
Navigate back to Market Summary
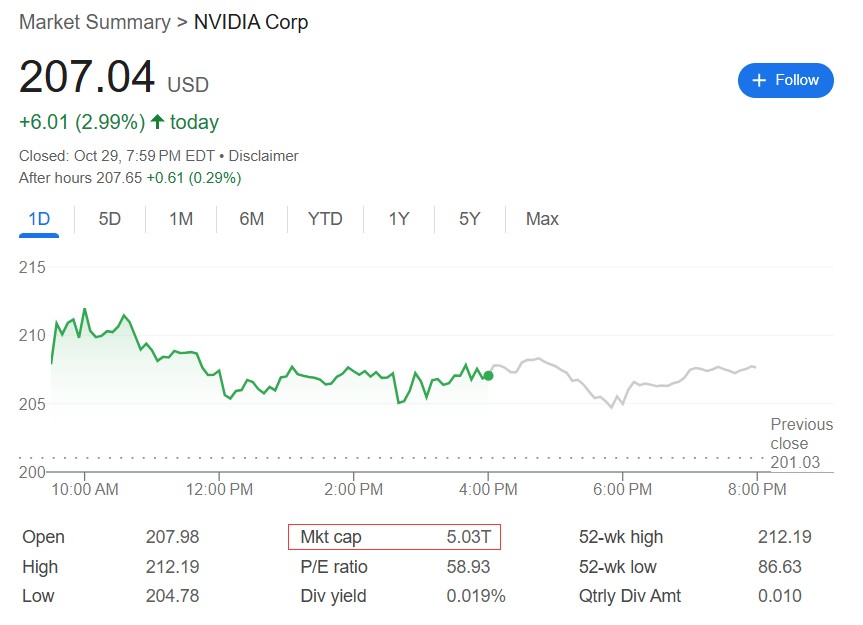[93, 21]
